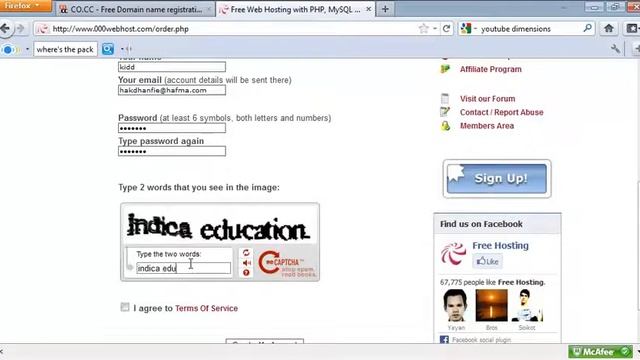This screenshot has width=640, height=360.
Task: Click the Password field
Action: click(x=172, y=128)
